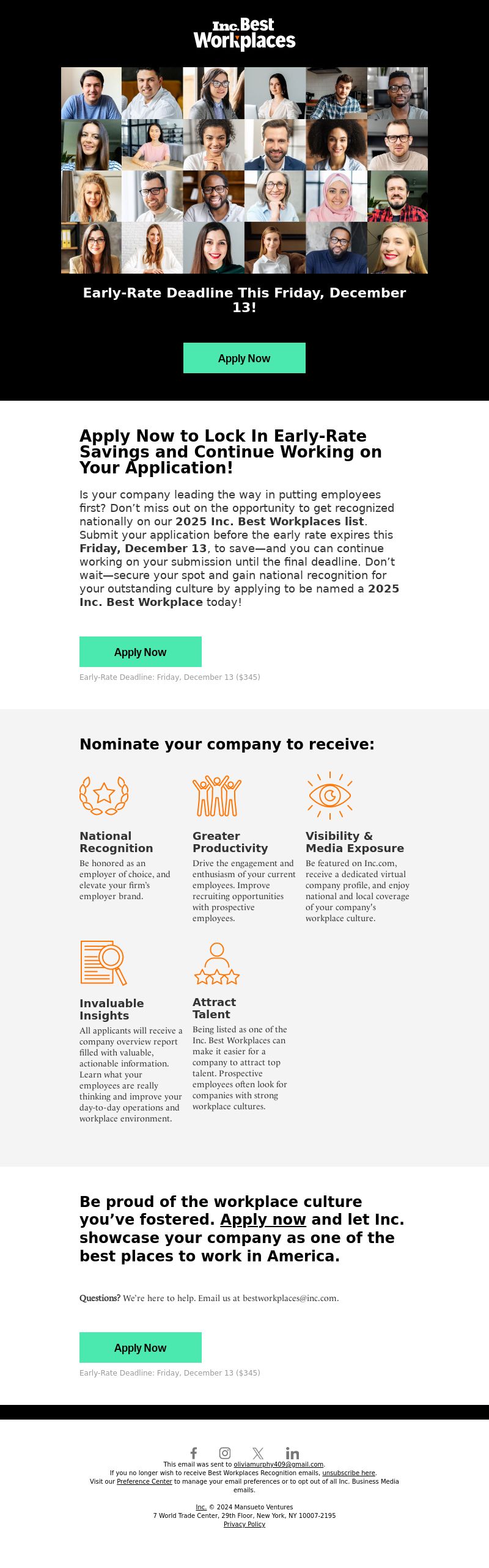Click Apply Now button in black header
Screen dimensions: 489x1568
click(x=244, y=358)
